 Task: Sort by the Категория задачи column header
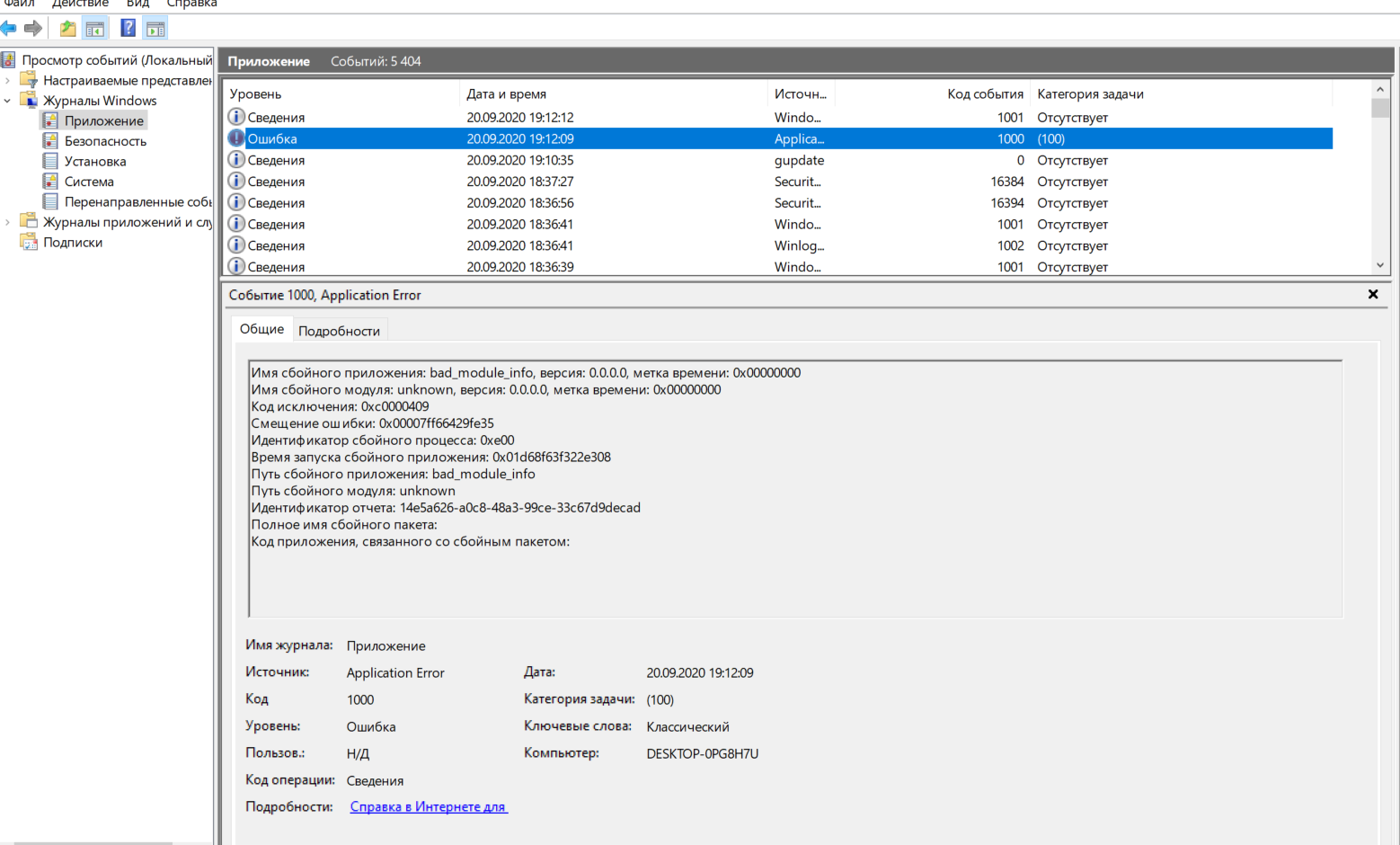pos(1182,93)
